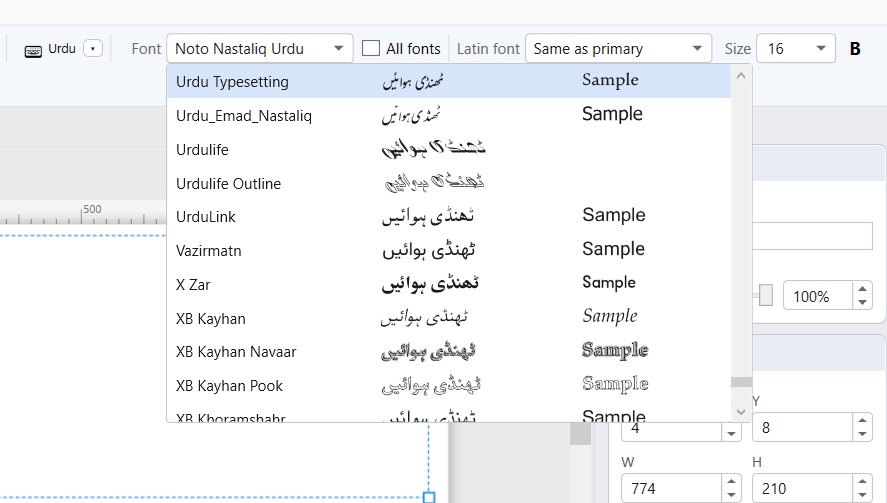Select the X Zar font
This screenshot has width=887, height=503.
coord(449,285)
